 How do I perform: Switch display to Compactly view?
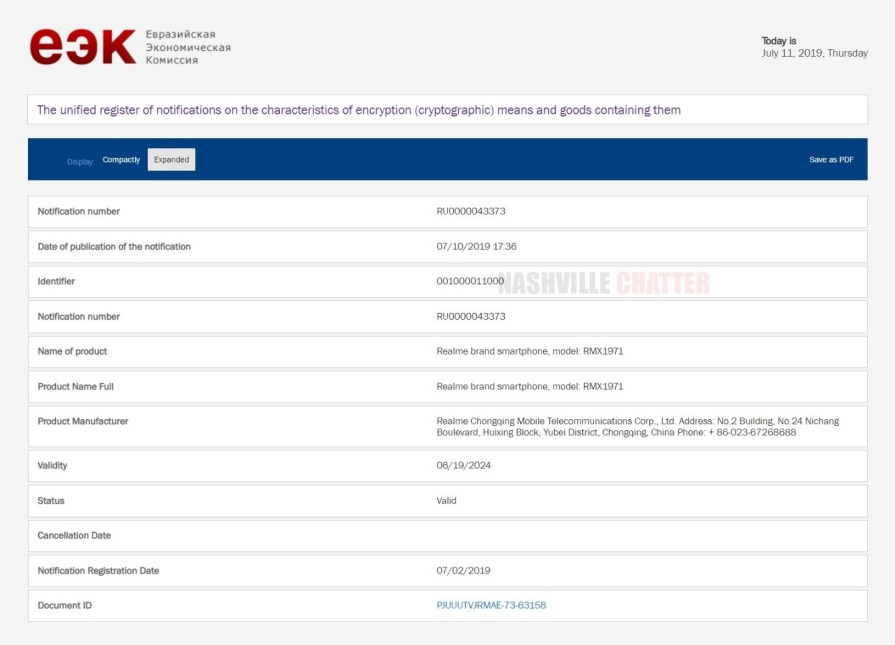coord(121,160)
